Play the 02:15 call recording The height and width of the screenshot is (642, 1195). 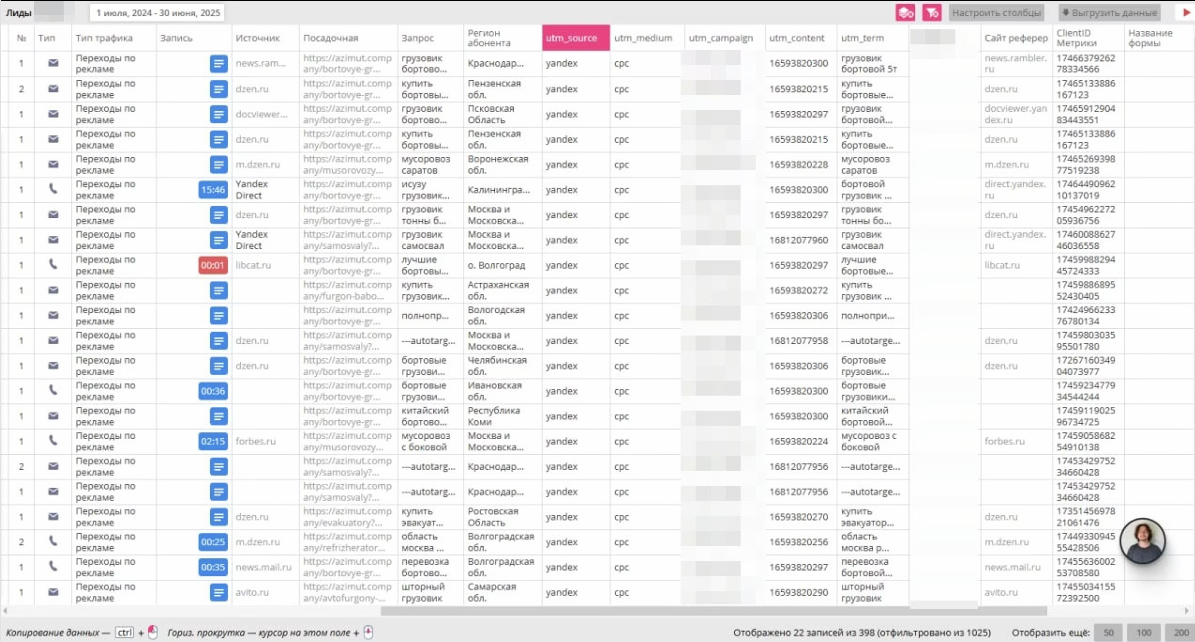point(213,441)
